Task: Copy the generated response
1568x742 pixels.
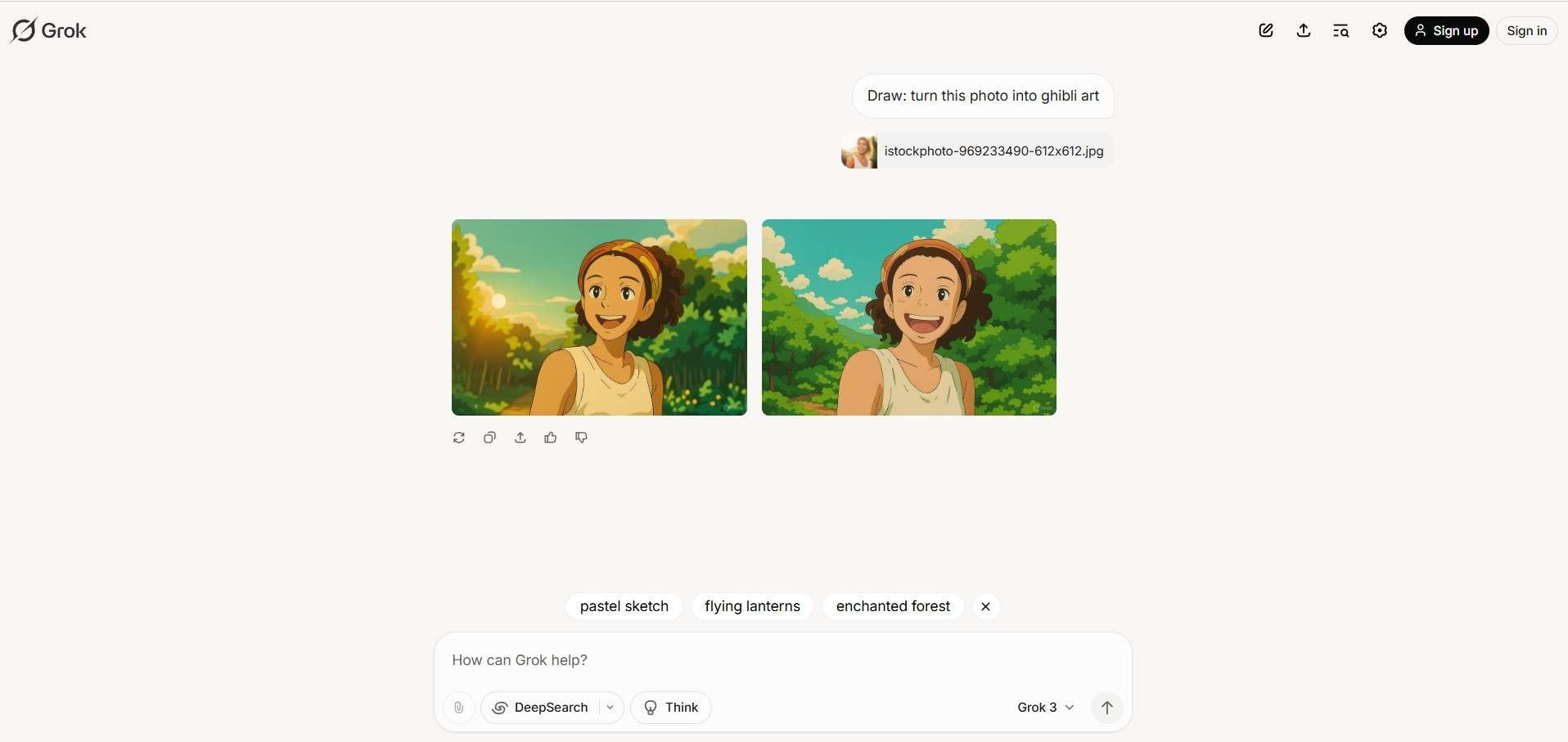Action: (x=489, y=438)
